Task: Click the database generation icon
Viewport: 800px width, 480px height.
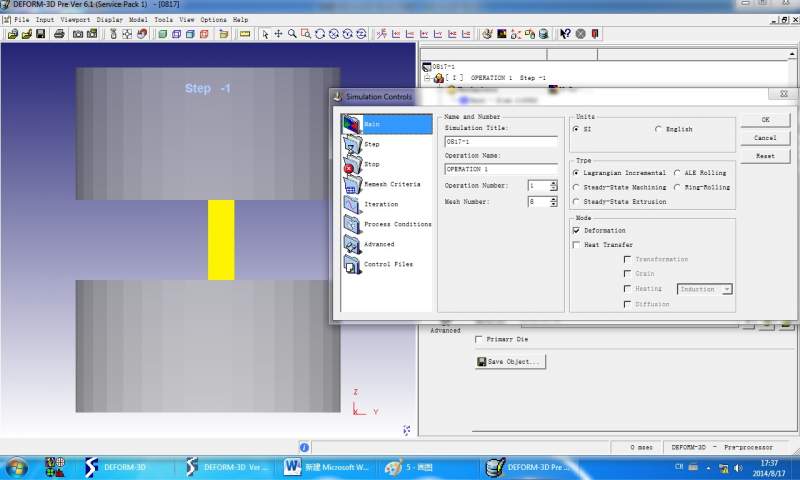Action: point(544,34)
